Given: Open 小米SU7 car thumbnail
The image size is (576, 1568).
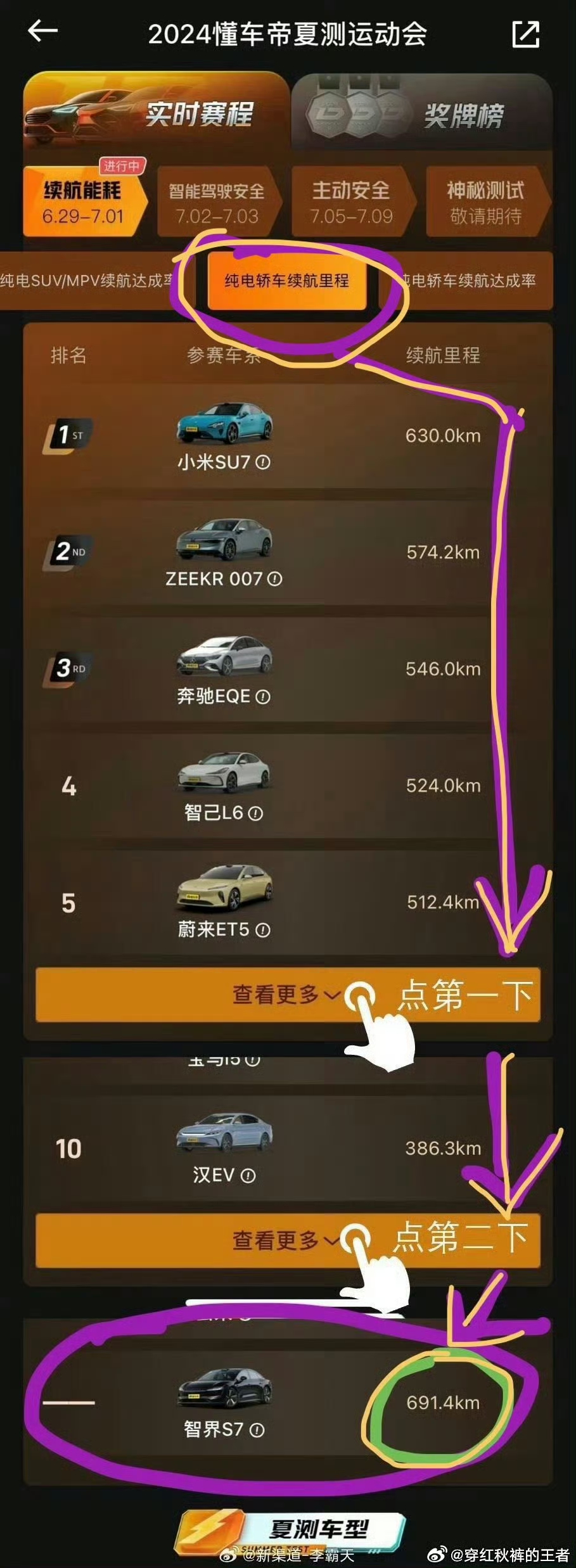Looking at the screenshot, I should [224, 423].
